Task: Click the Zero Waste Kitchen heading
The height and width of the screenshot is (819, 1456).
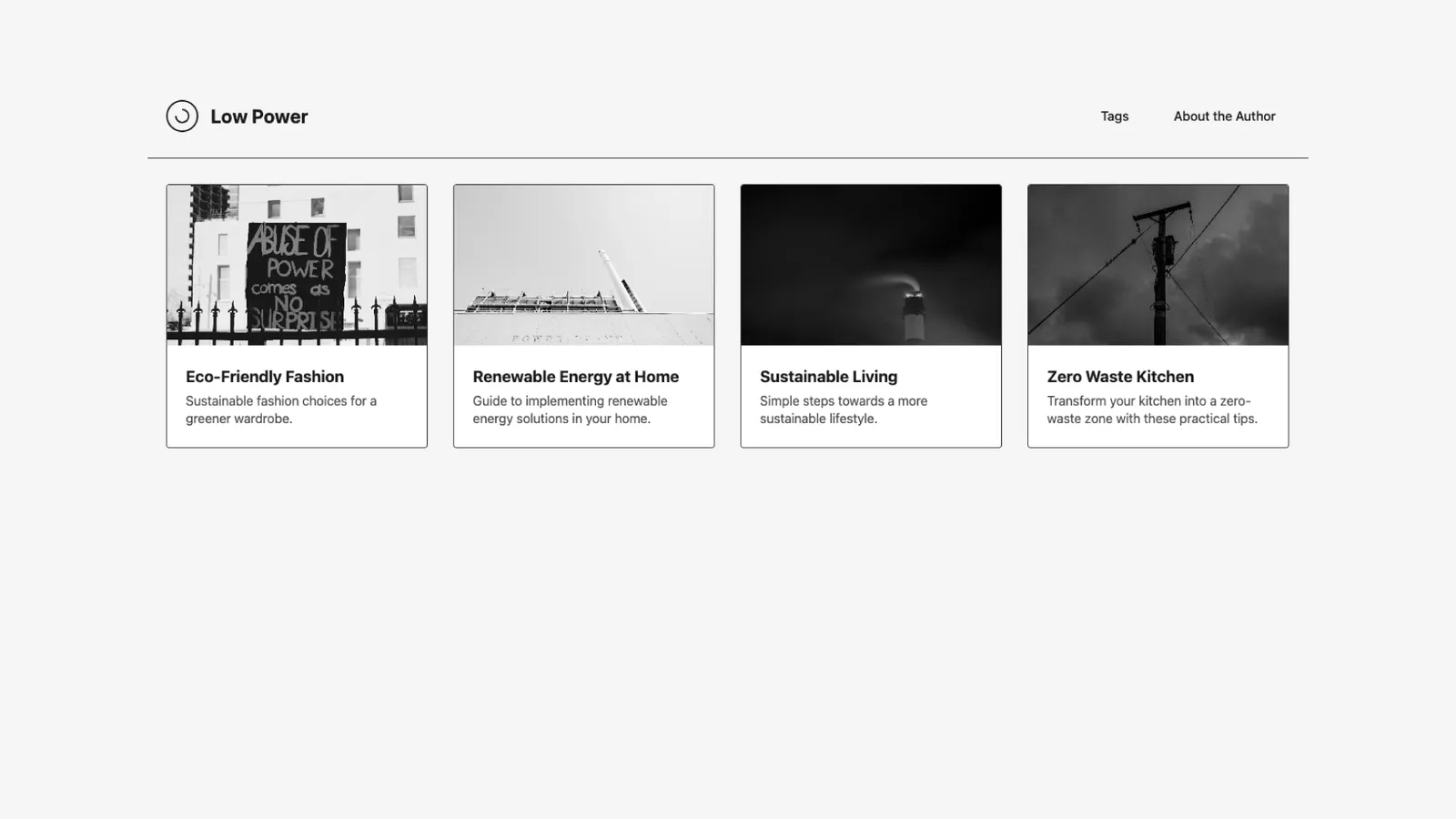Action: 1120,377
